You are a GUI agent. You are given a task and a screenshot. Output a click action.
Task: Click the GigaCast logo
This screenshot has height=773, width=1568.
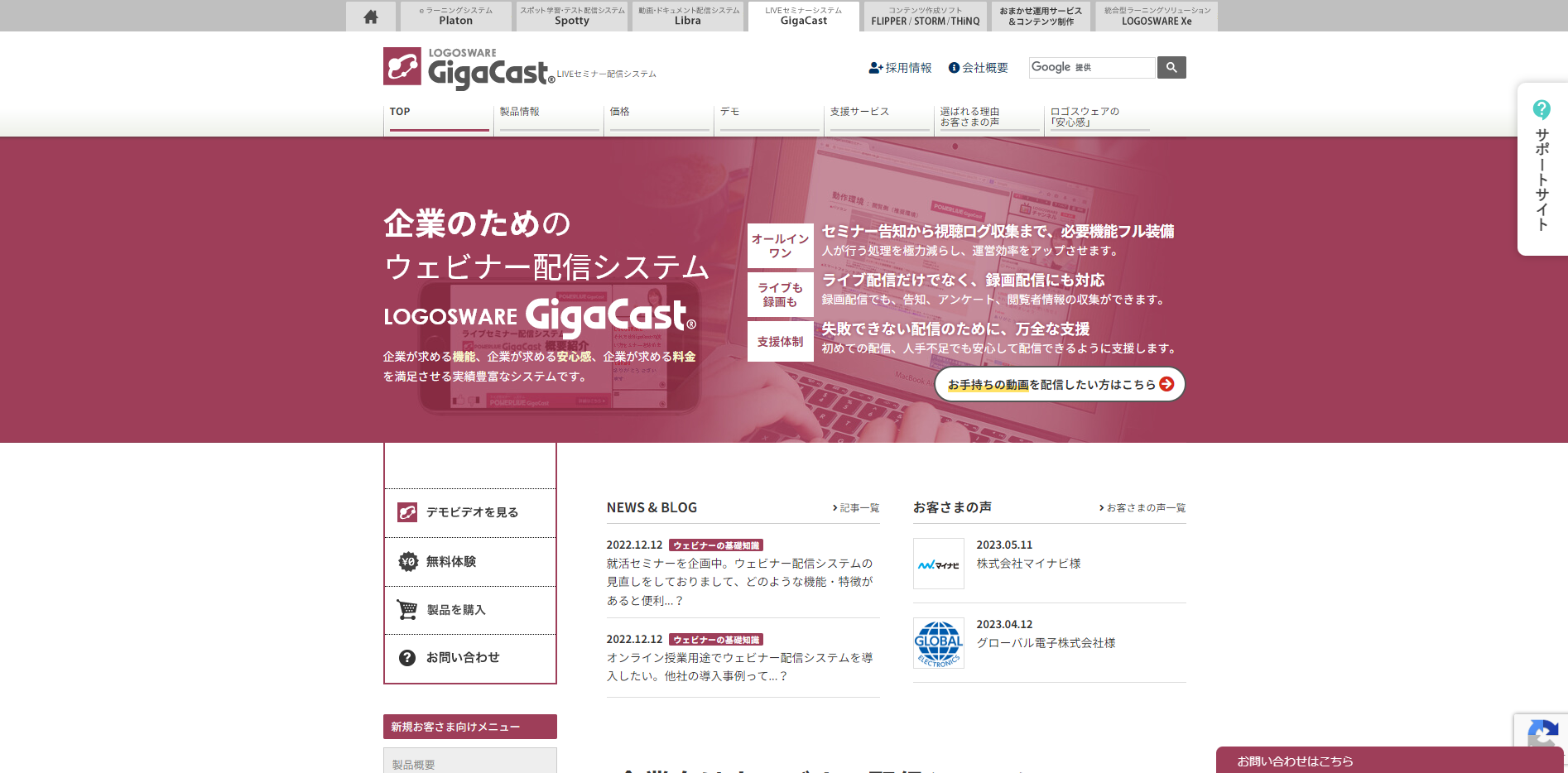(469, 68)
